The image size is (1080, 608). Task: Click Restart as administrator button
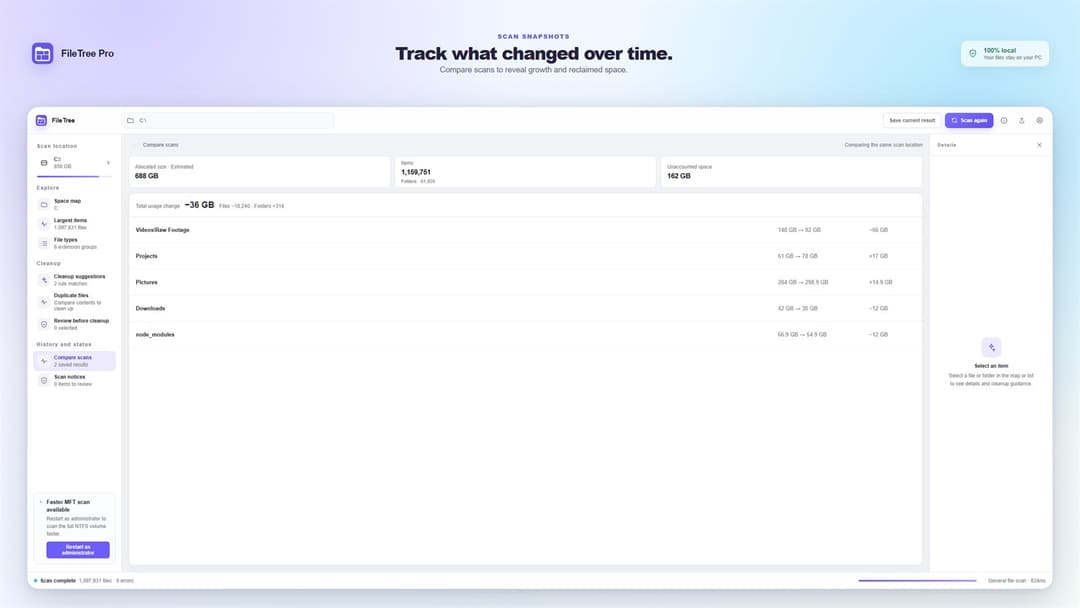[78, 549]
